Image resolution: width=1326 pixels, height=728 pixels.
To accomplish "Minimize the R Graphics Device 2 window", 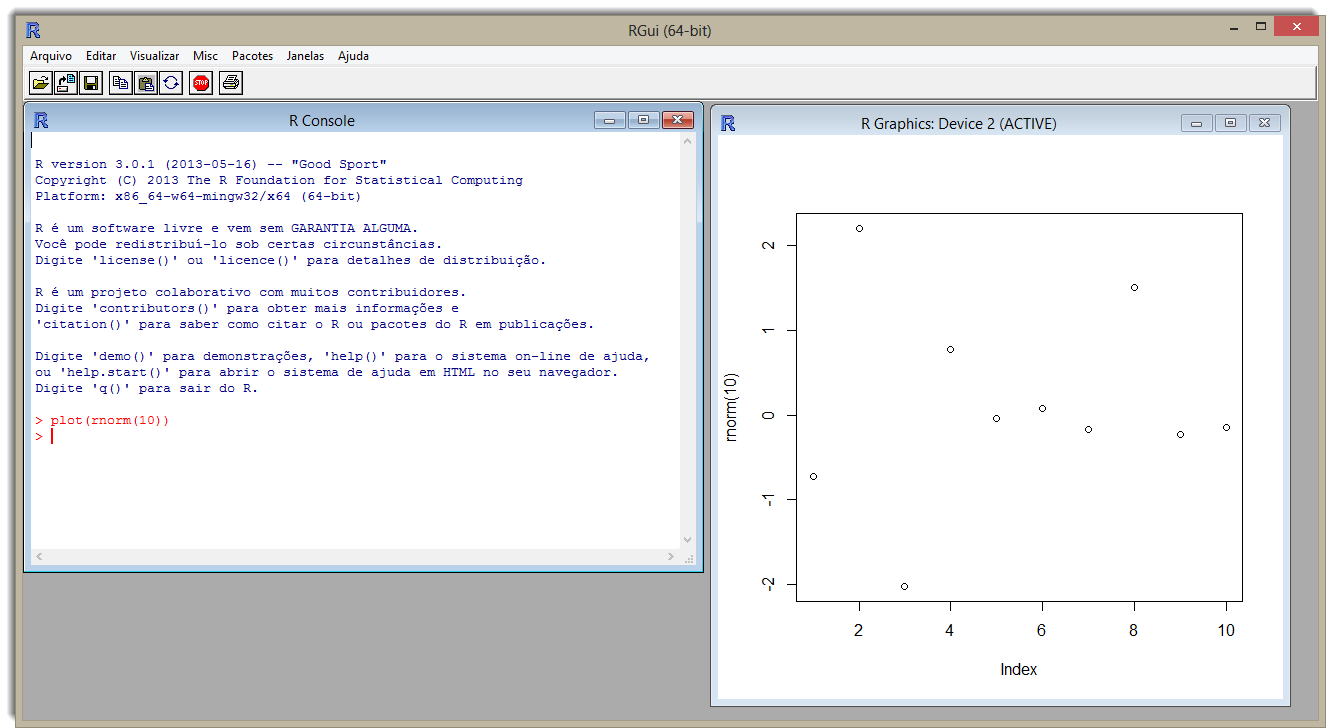I will click(x=1197, y=123).
